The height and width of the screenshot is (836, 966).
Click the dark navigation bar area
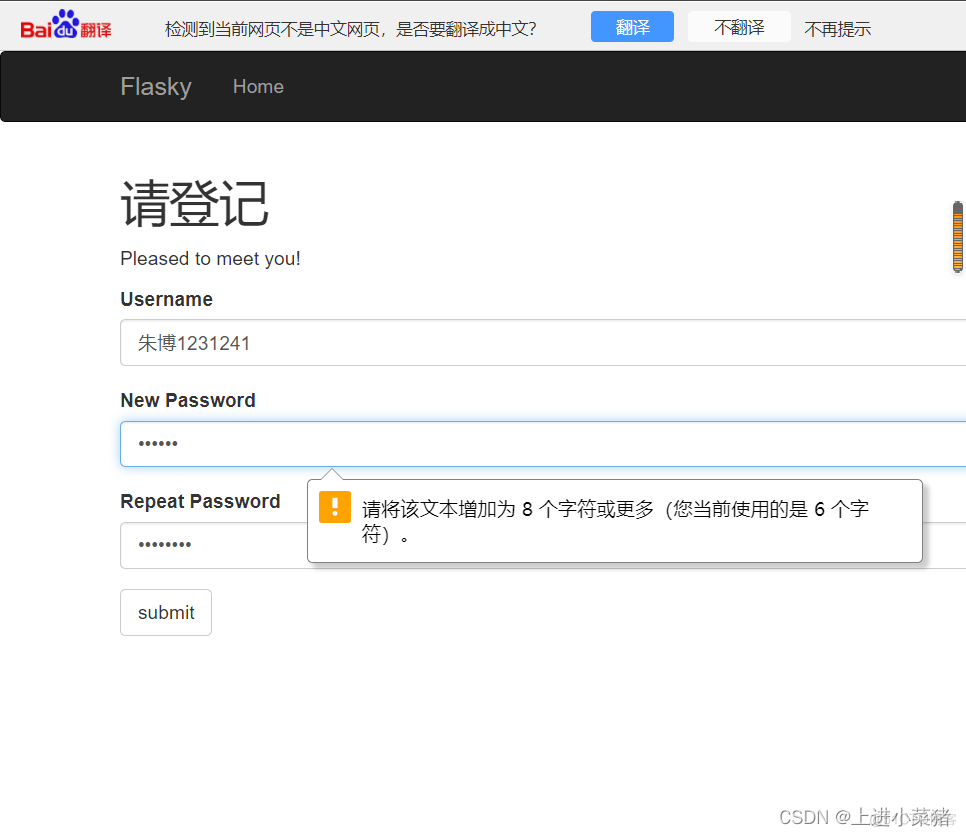pyautogui.click(x=600, y=86)
